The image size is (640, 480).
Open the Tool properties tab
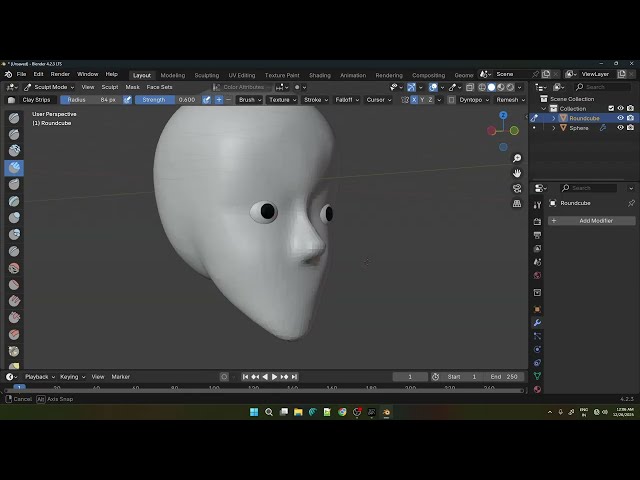tap(537, 205)
